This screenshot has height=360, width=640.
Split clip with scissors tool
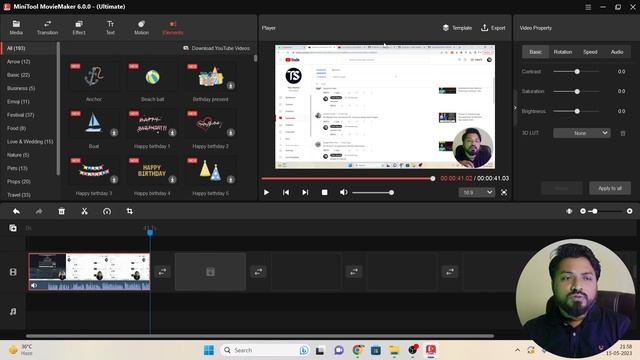[x=84, y=211]
